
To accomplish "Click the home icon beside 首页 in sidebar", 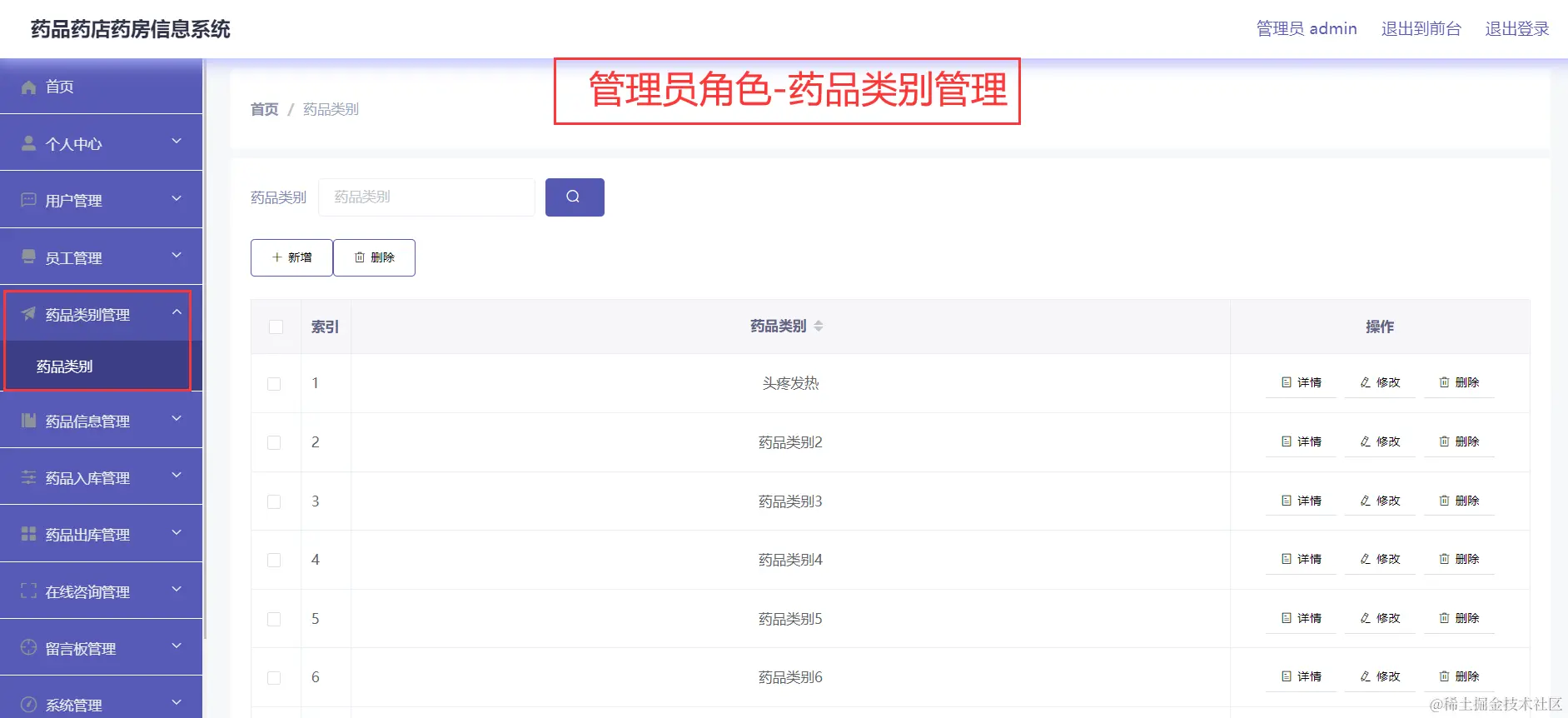I will [x=28, y=87].
